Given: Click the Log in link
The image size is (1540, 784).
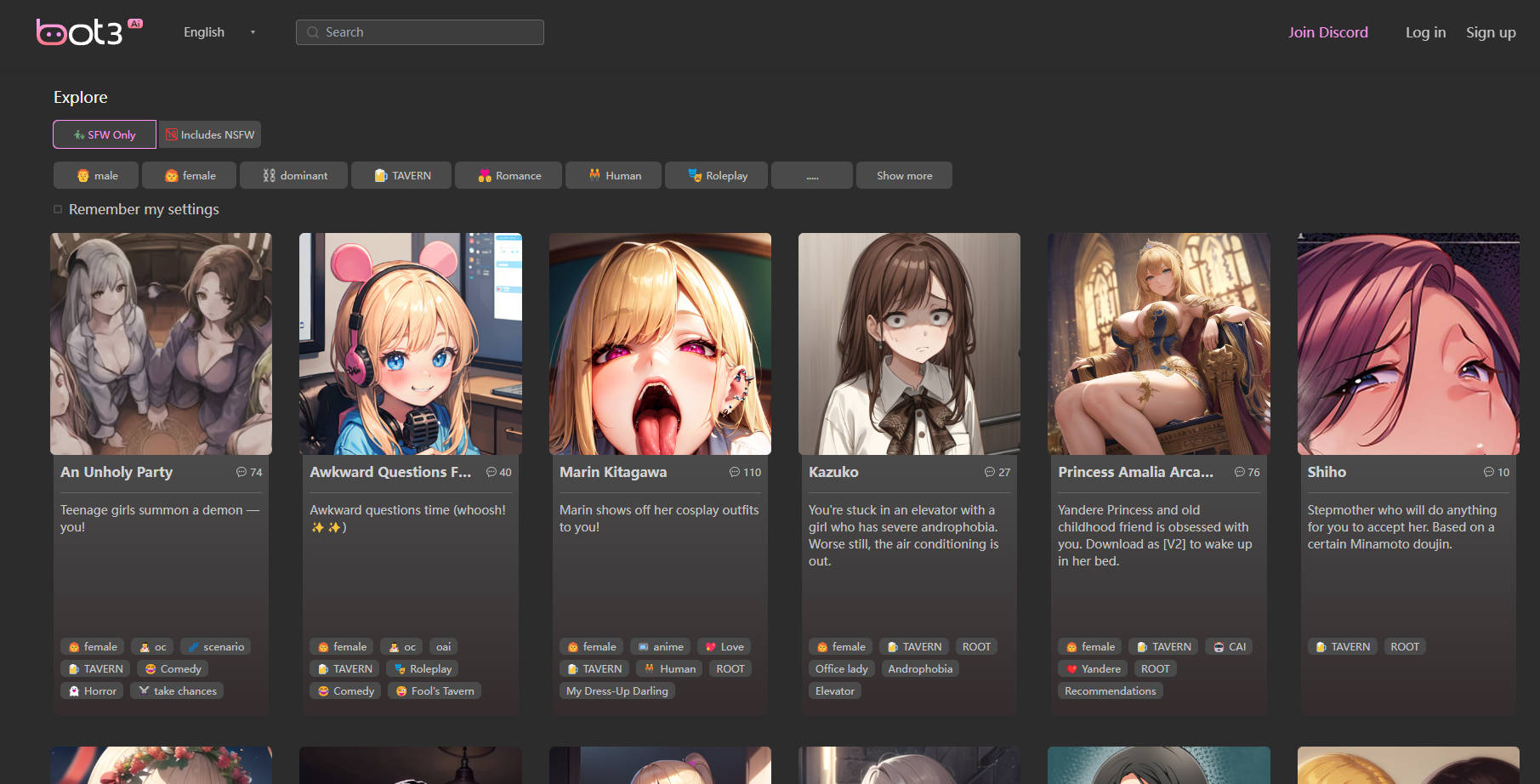Looking at the screenshot, I should [x=1425, y=32].
